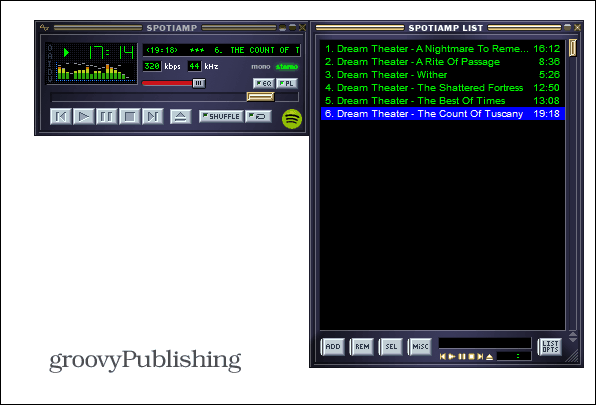Click the playlist info display field
Image resolution: width=596 pixels, height=405 pixels.
tap(485, 343)
